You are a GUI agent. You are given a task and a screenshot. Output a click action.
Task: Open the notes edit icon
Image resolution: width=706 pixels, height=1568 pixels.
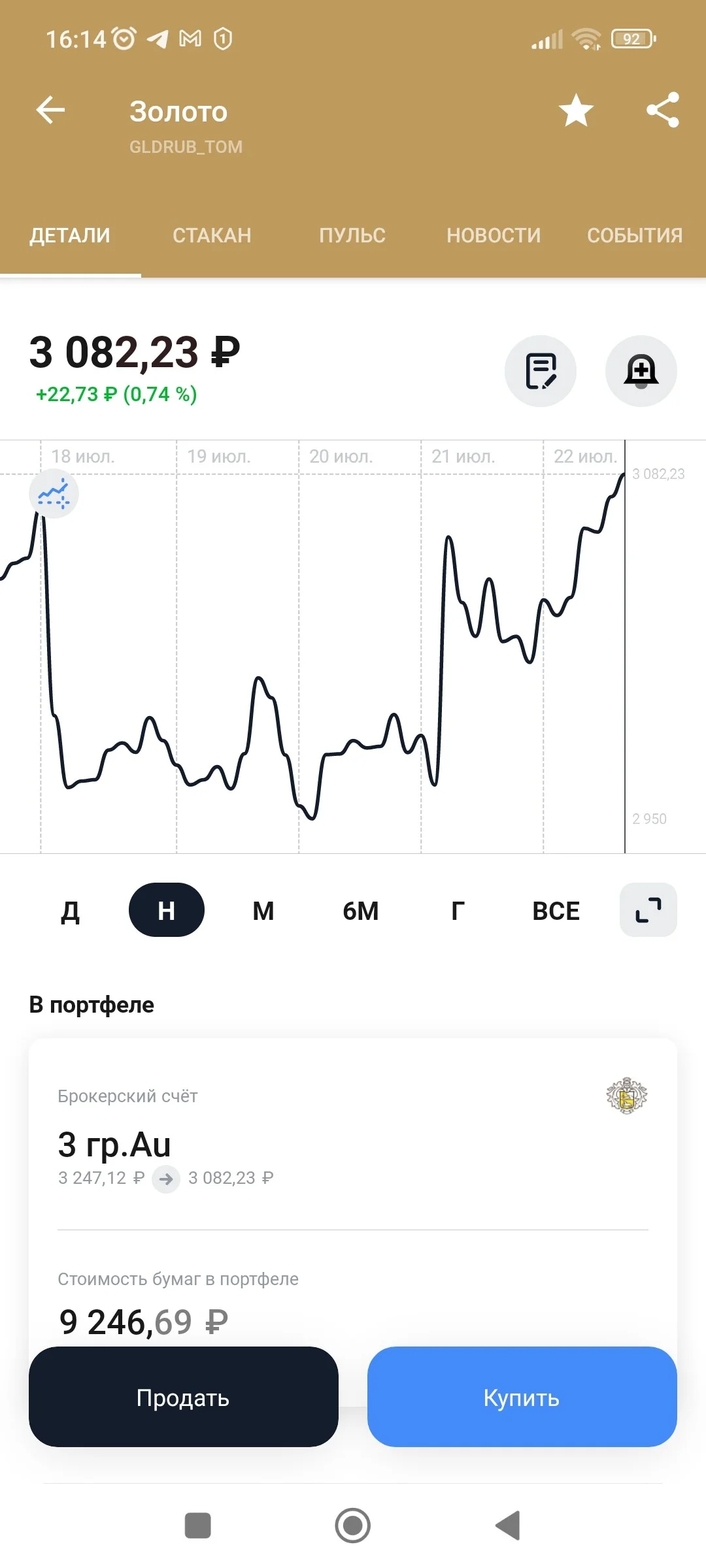click(541, 371)
